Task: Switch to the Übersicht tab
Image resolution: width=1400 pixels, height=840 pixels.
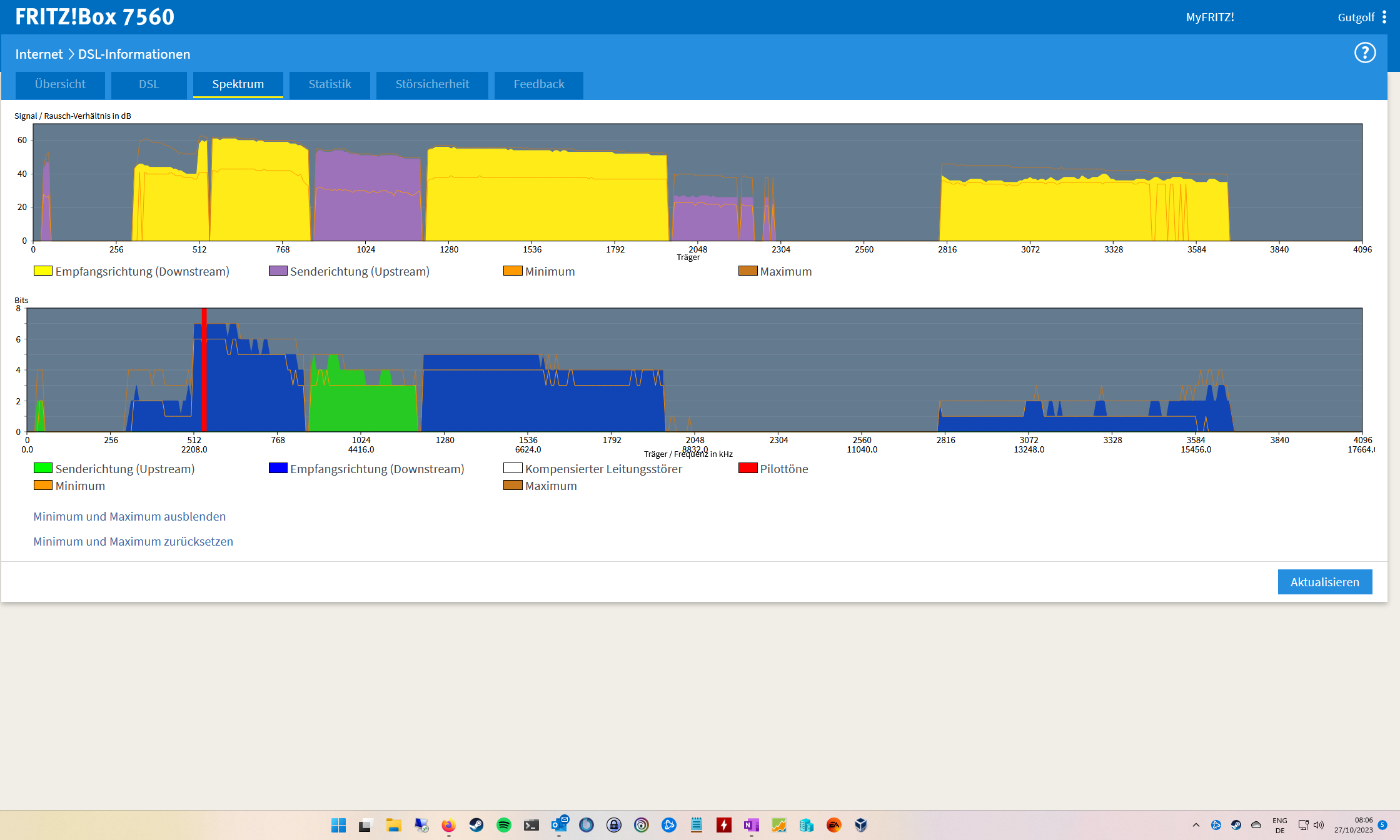Action: coord(60,84)
